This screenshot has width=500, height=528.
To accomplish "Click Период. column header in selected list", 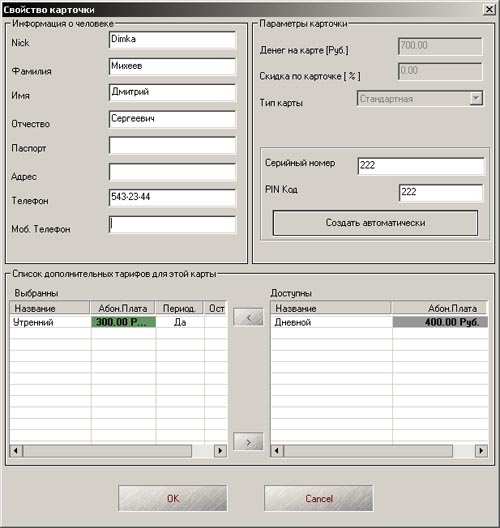I will pos(179,308).
